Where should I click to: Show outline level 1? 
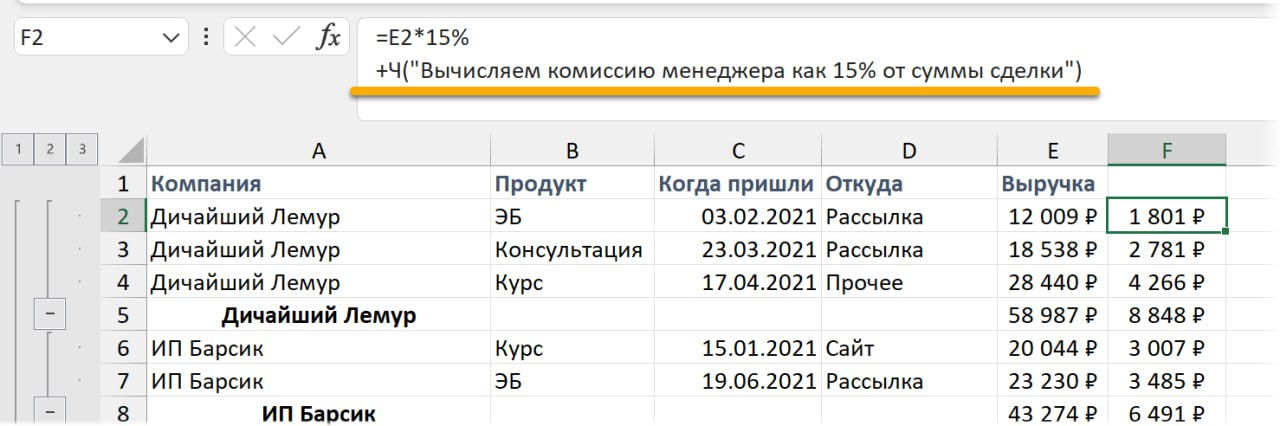17,150
